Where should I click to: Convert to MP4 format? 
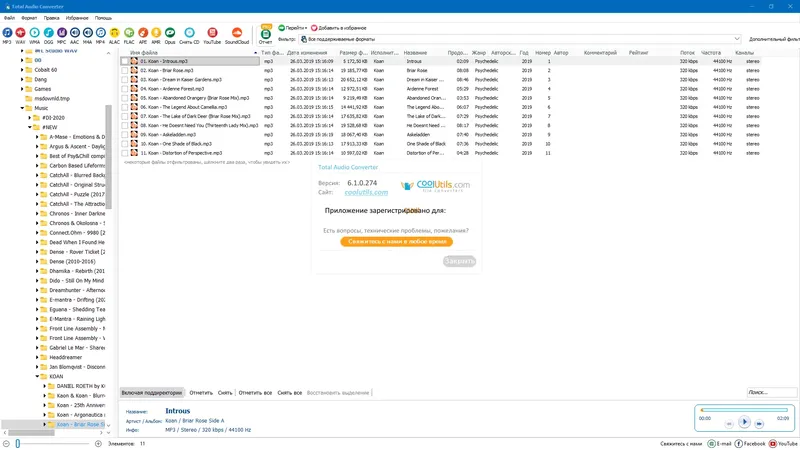101,34
